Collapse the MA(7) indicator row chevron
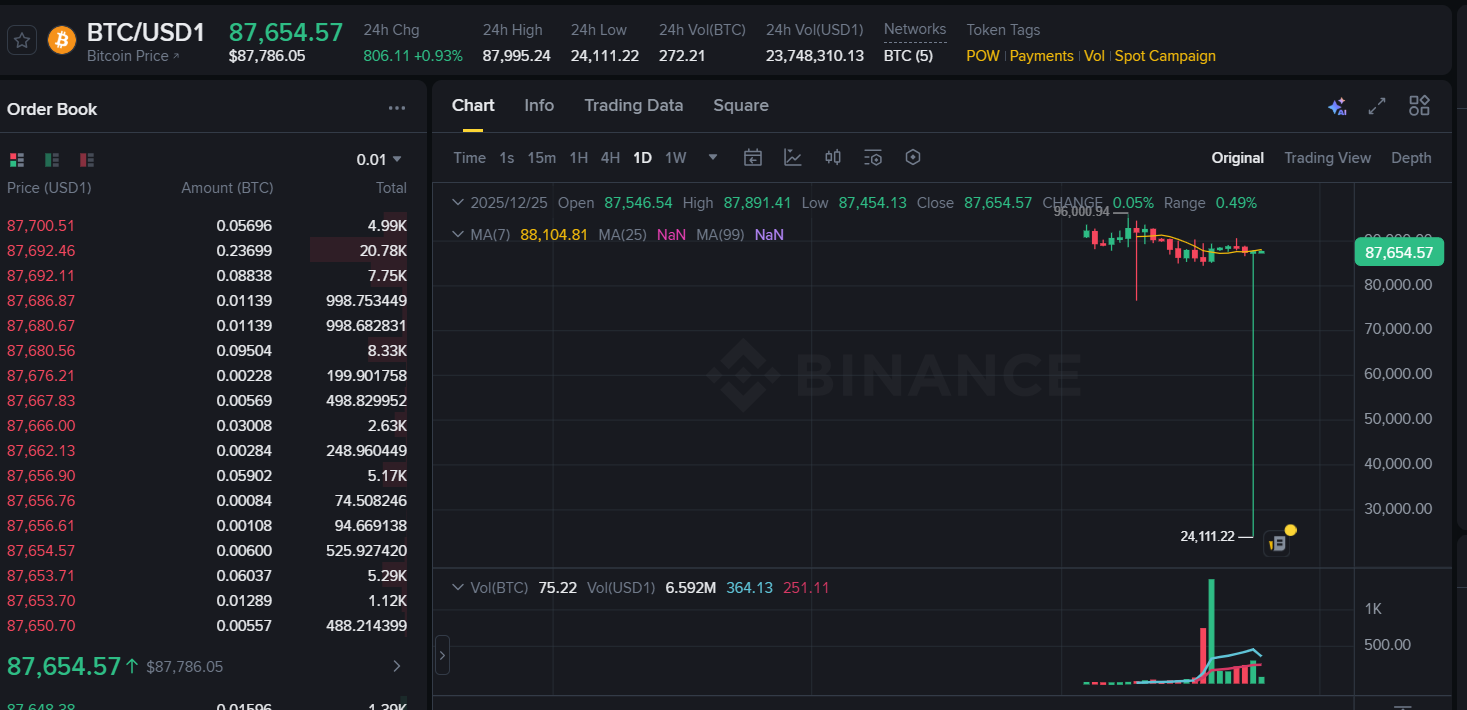 [458, 234]
